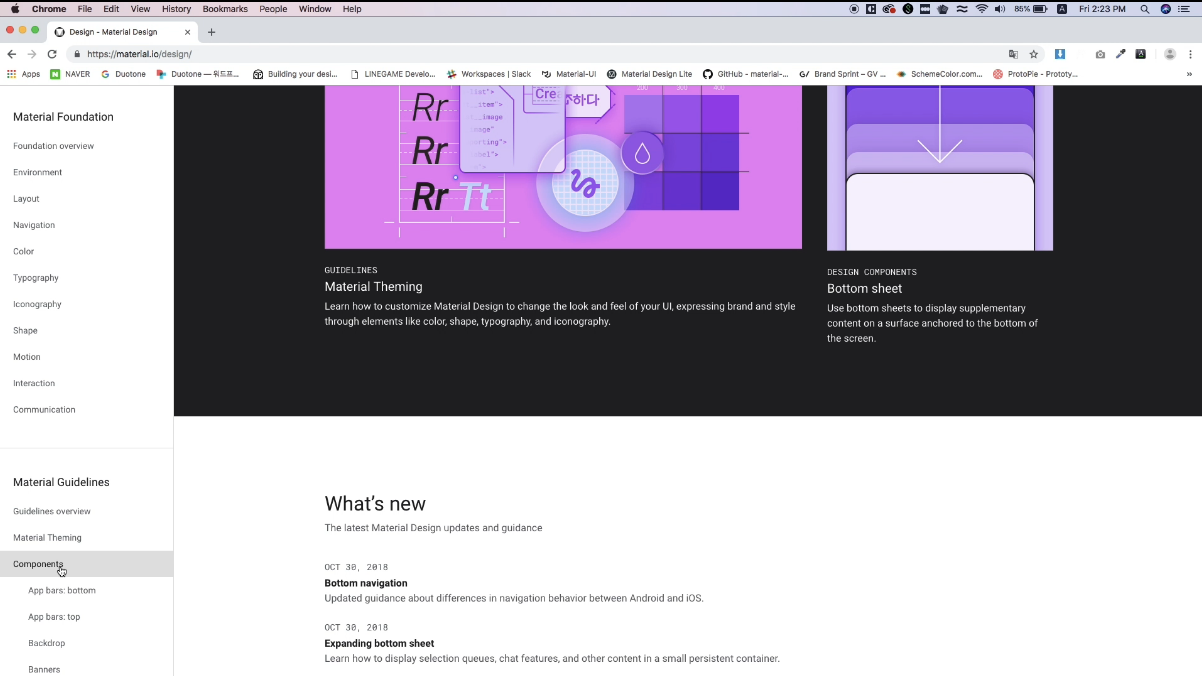Click the Material Theming card title
The height and width of the screenshot is (676, 1202).
click(373, 287)
